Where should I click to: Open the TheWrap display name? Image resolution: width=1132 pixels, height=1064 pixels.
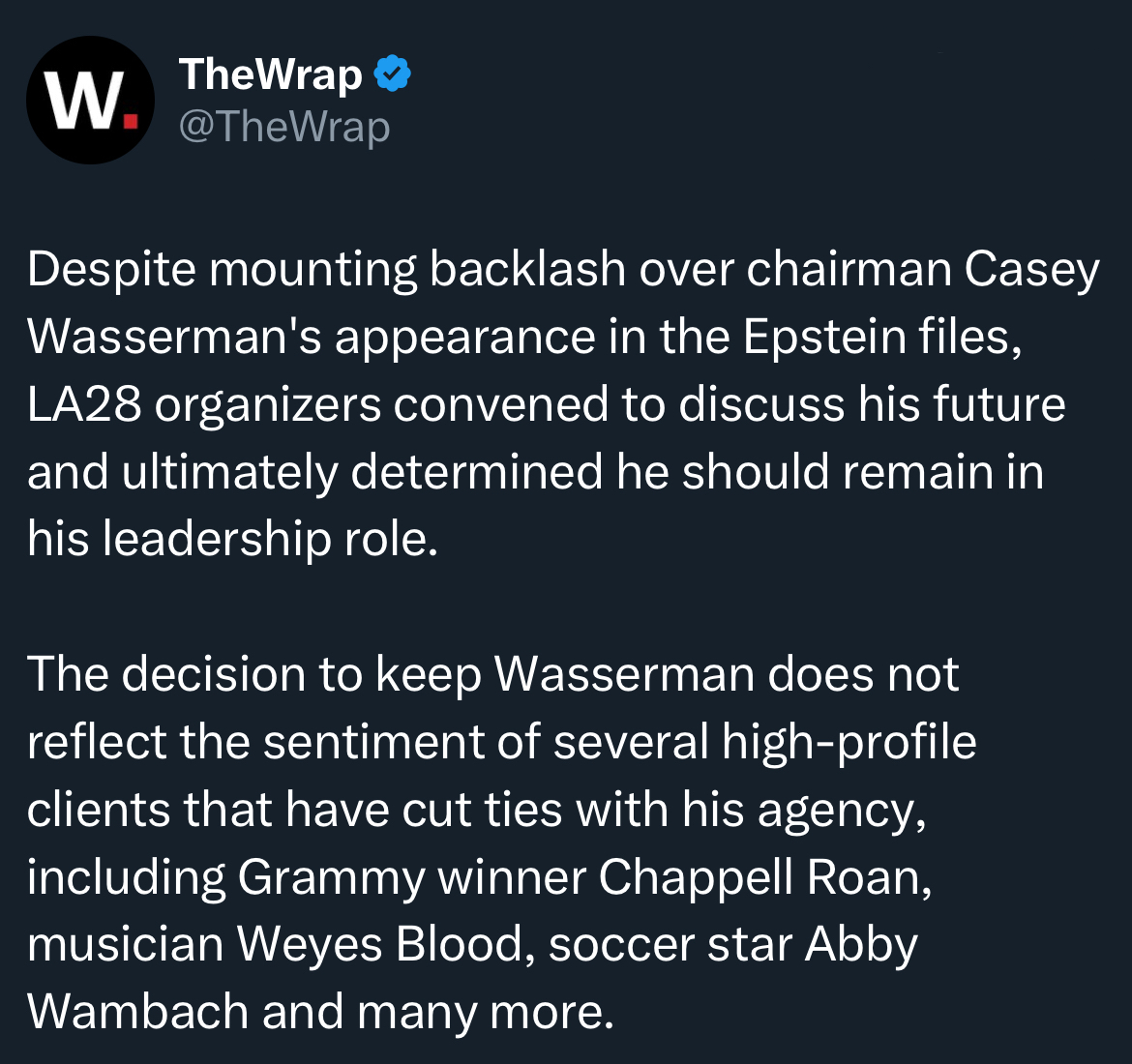point(271,74)
